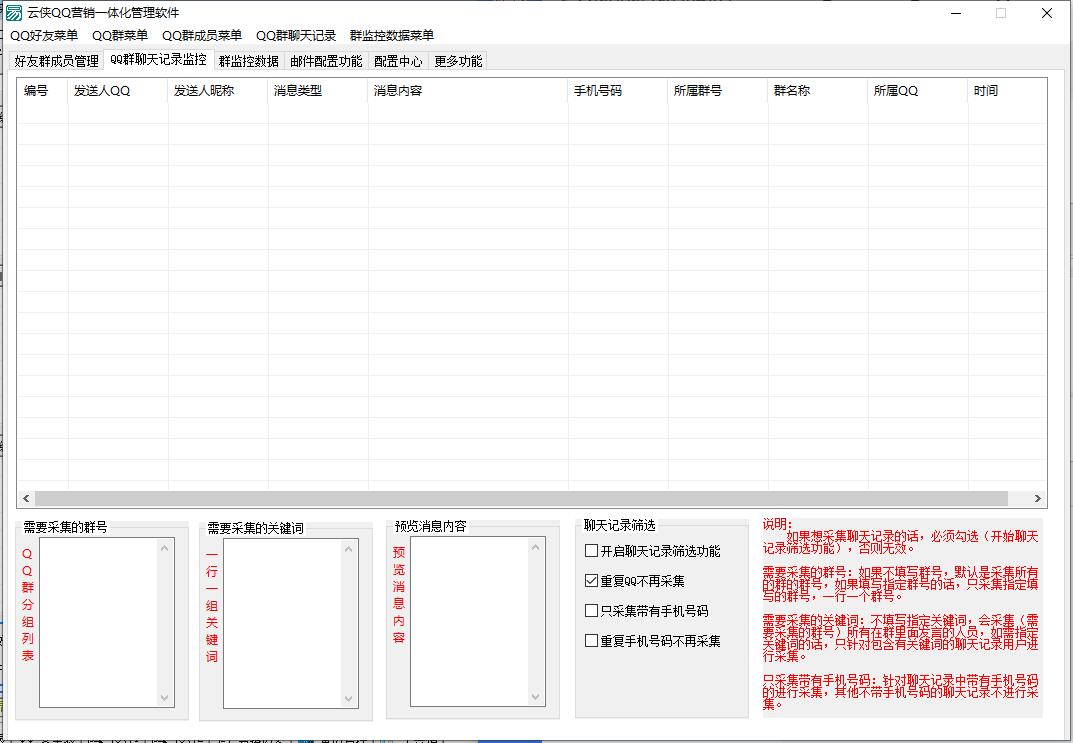Screen dimensions: 1073x743
Task: Uncheck 重复QQ不再采集 checkbox
Action: coord(635,581)
